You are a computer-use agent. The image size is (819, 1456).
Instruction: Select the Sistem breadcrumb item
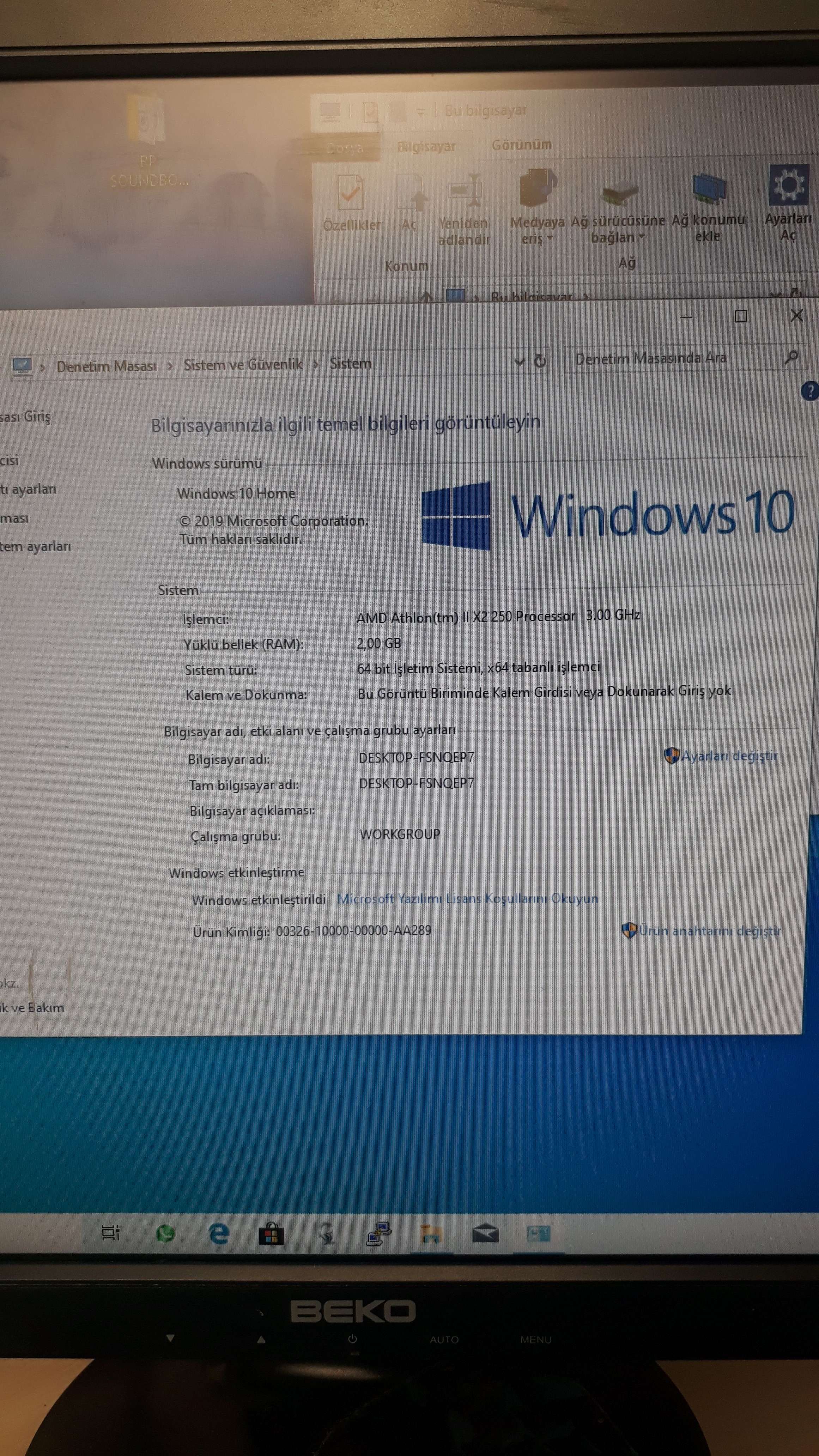point(351,363)
